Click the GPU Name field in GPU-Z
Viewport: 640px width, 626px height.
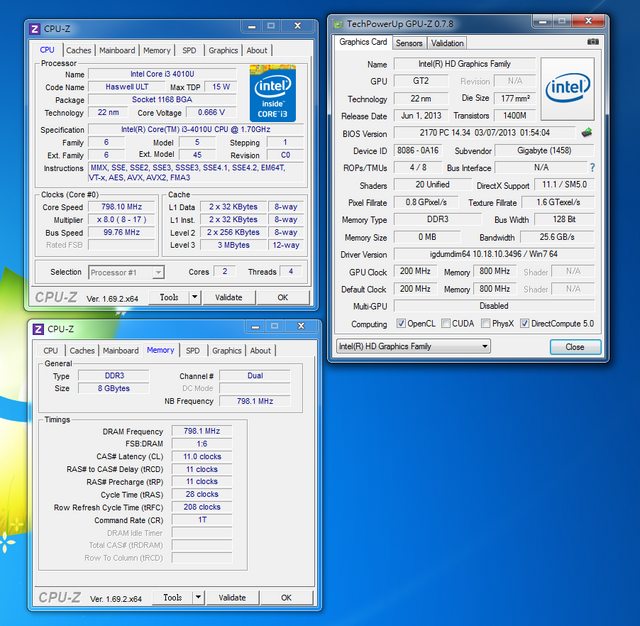tap(464, 64)
